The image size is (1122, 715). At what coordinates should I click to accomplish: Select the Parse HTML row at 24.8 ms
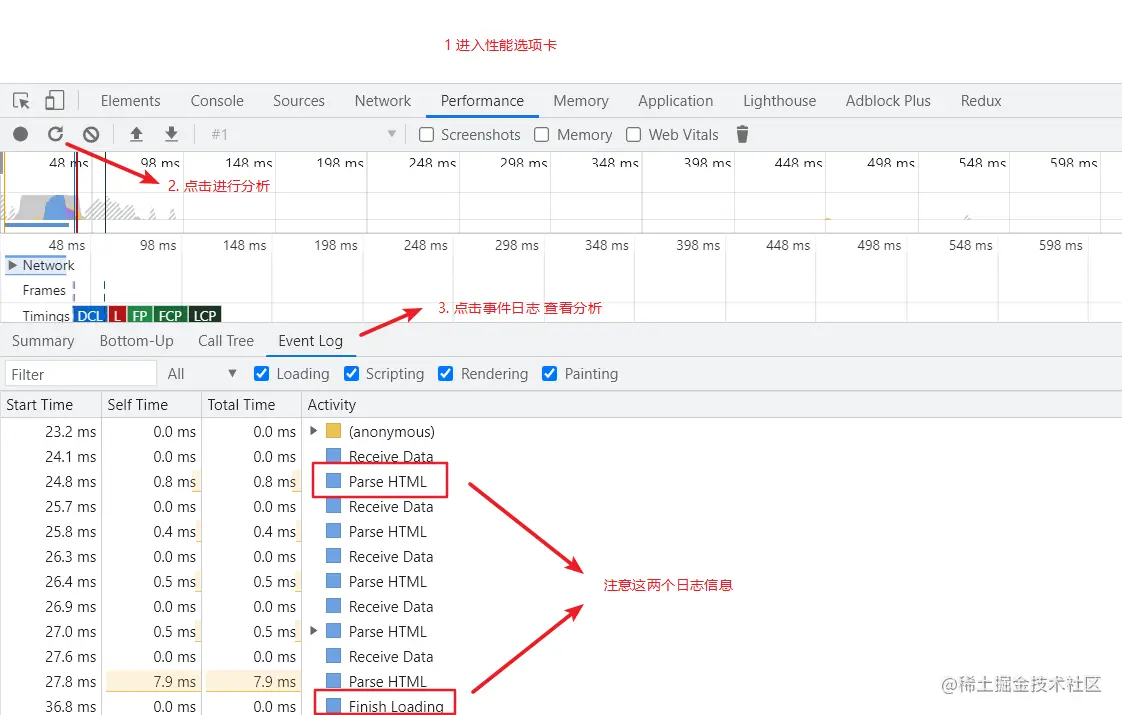(561, 481)
